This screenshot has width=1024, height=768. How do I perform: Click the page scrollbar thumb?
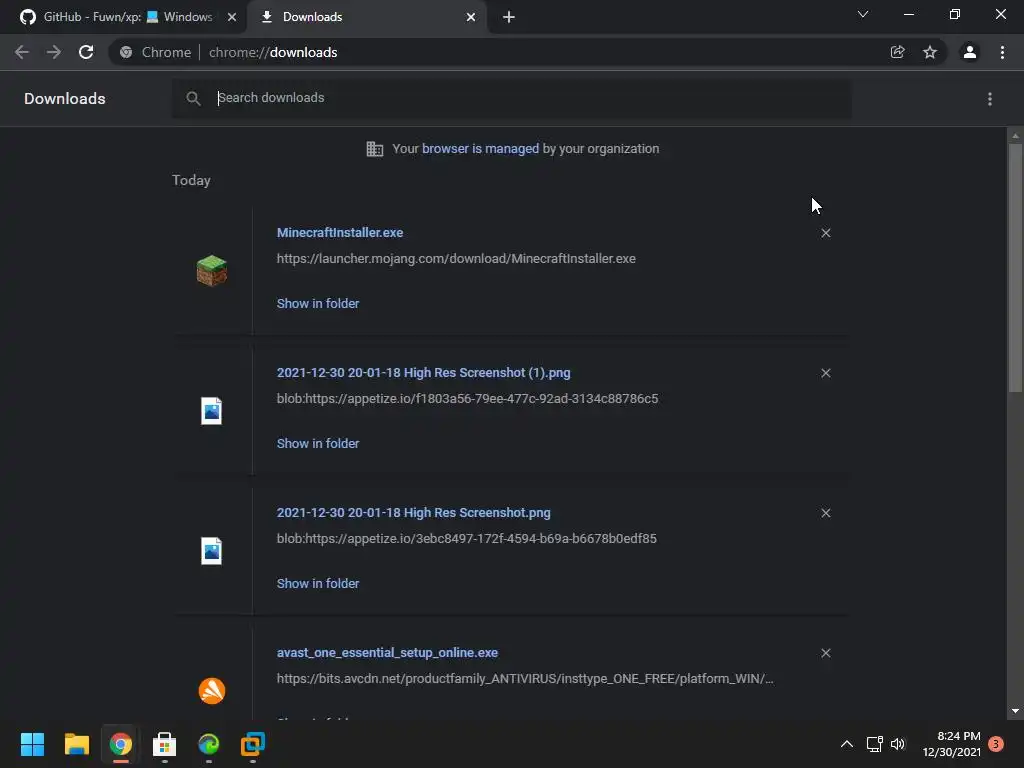[1015, 268]
